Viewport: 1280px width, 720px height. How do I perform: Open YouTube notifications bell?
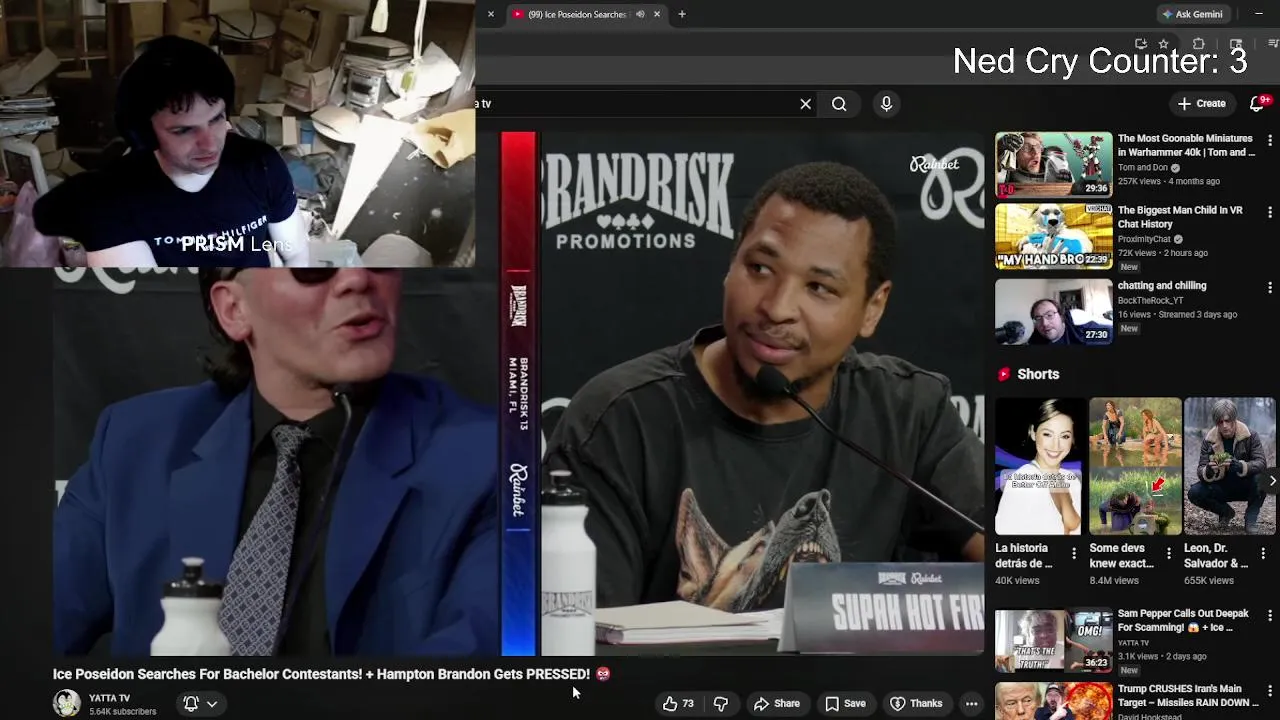[1258, 104]
